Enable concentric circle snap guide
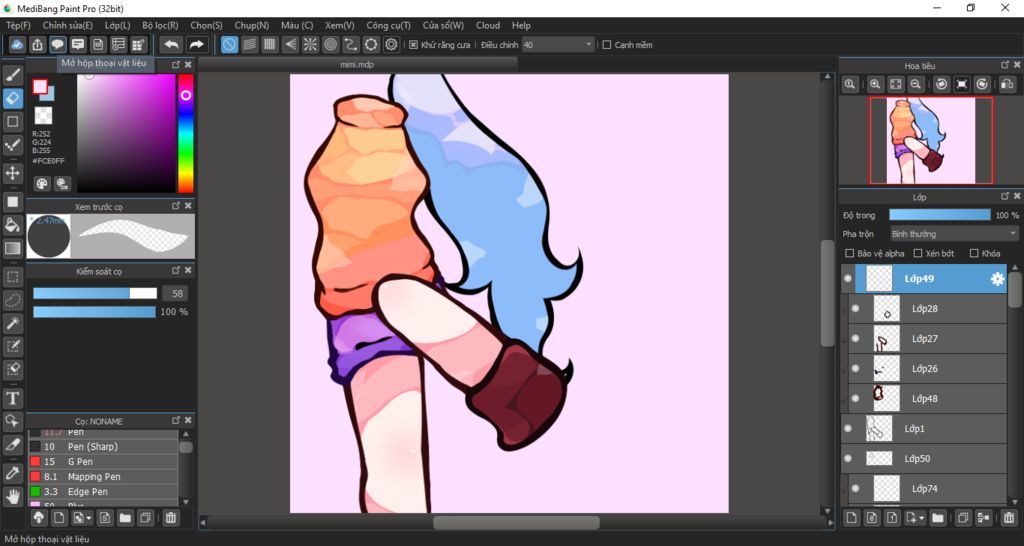This screenshot has height=546, width=1024. pyautogui.click(x=330, y=44)
